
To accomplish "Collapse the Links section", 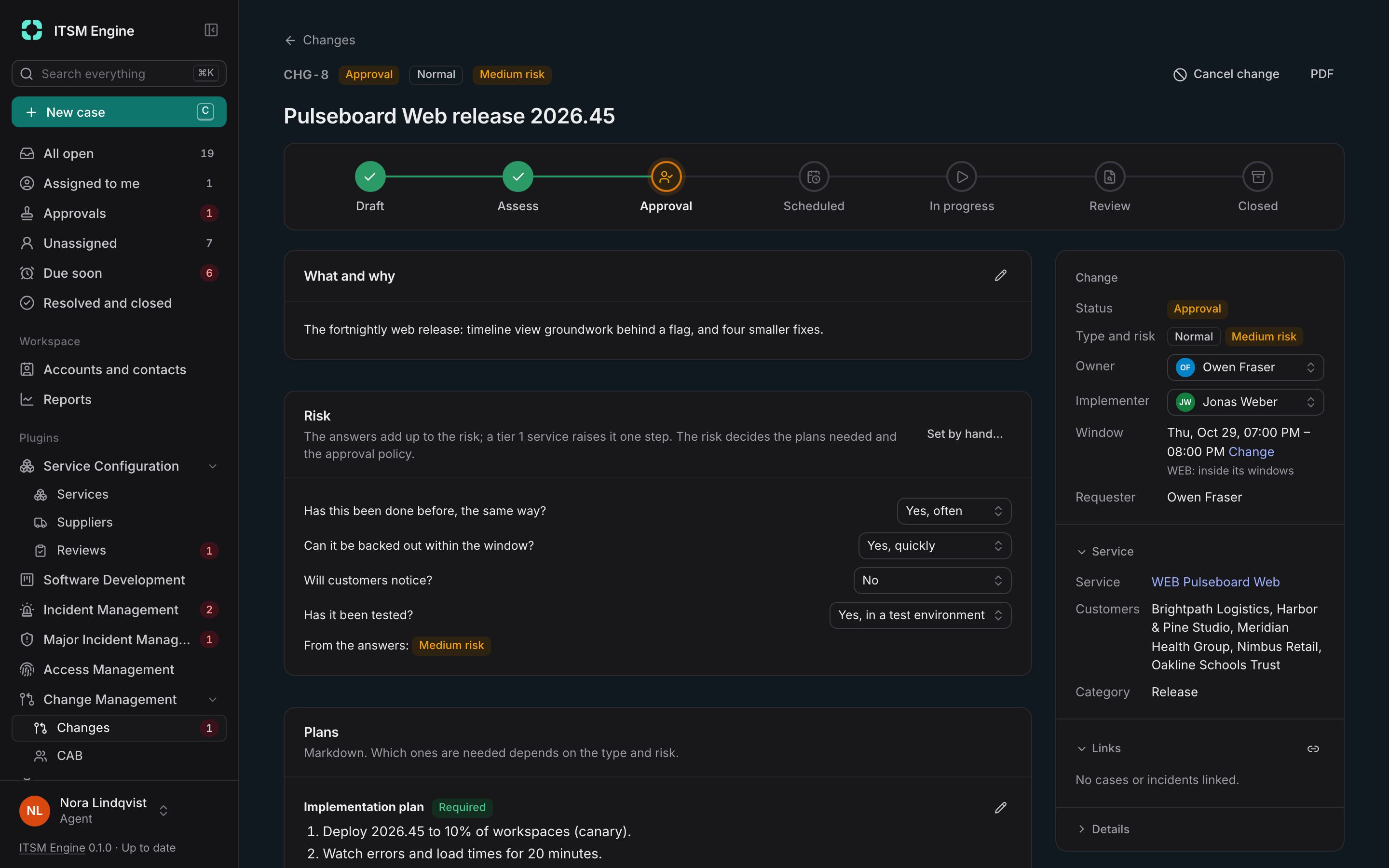I will coord(1099,748).
